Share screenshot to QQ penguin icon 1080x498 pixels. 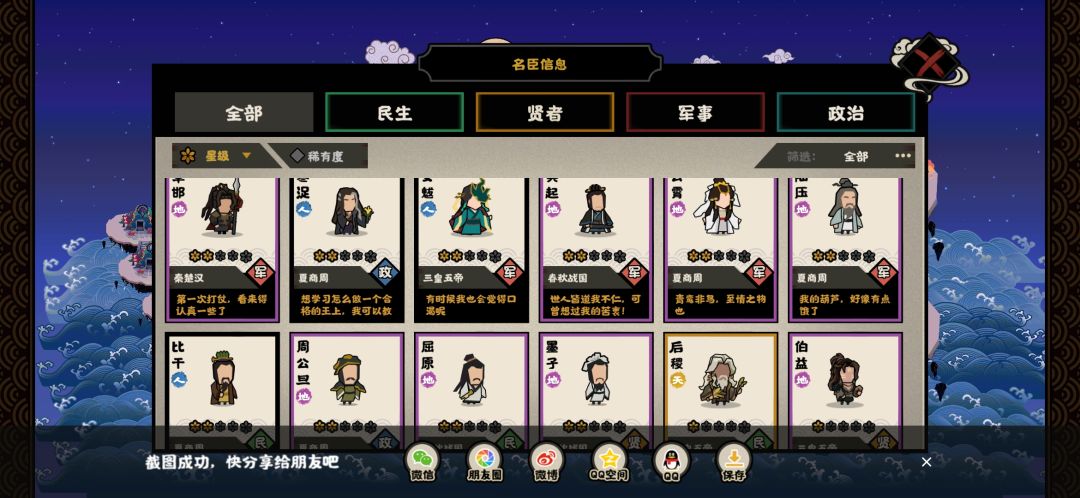point(671,461)
